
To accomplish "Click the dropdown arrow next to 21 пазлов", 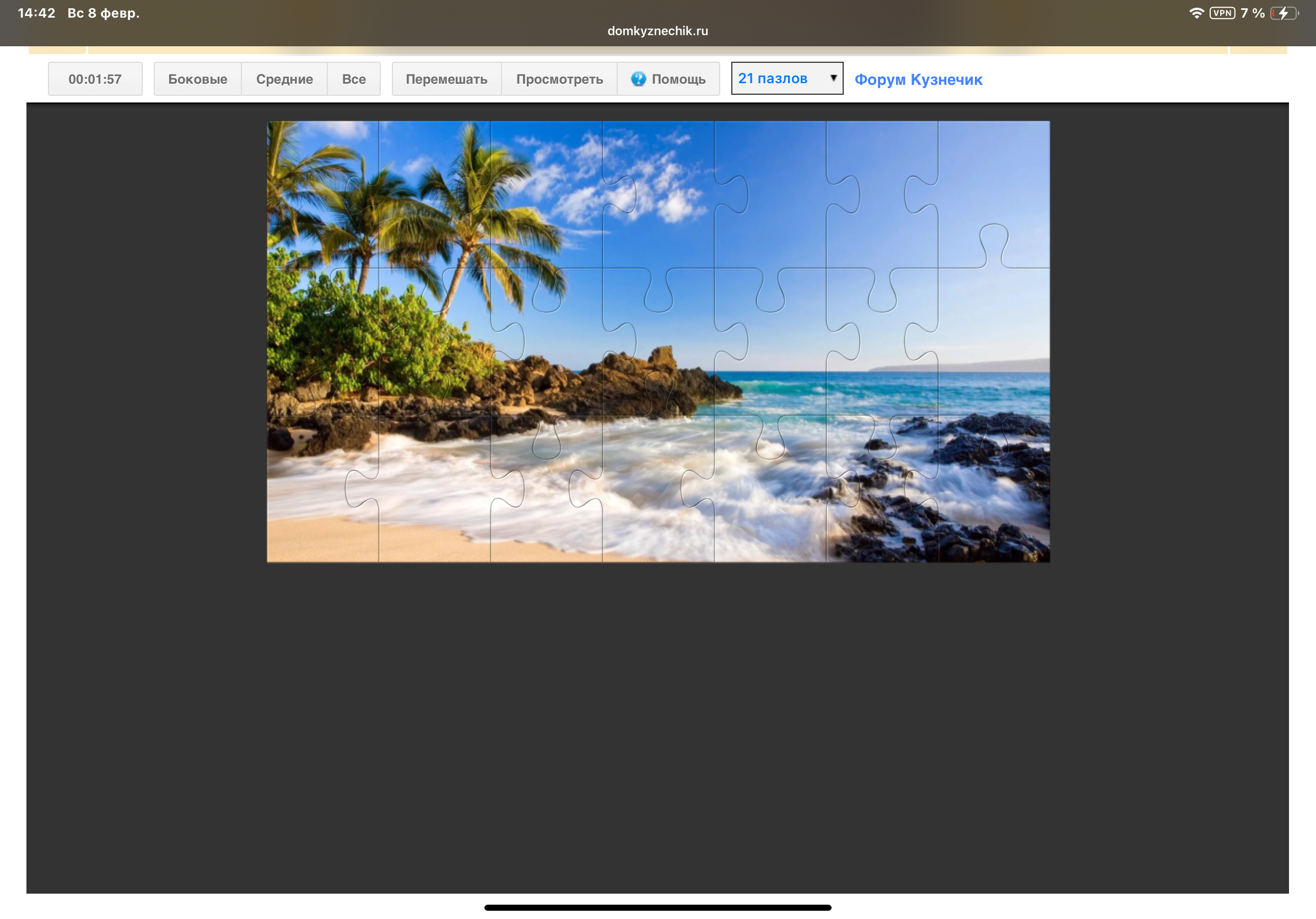I will click(833, 78).
